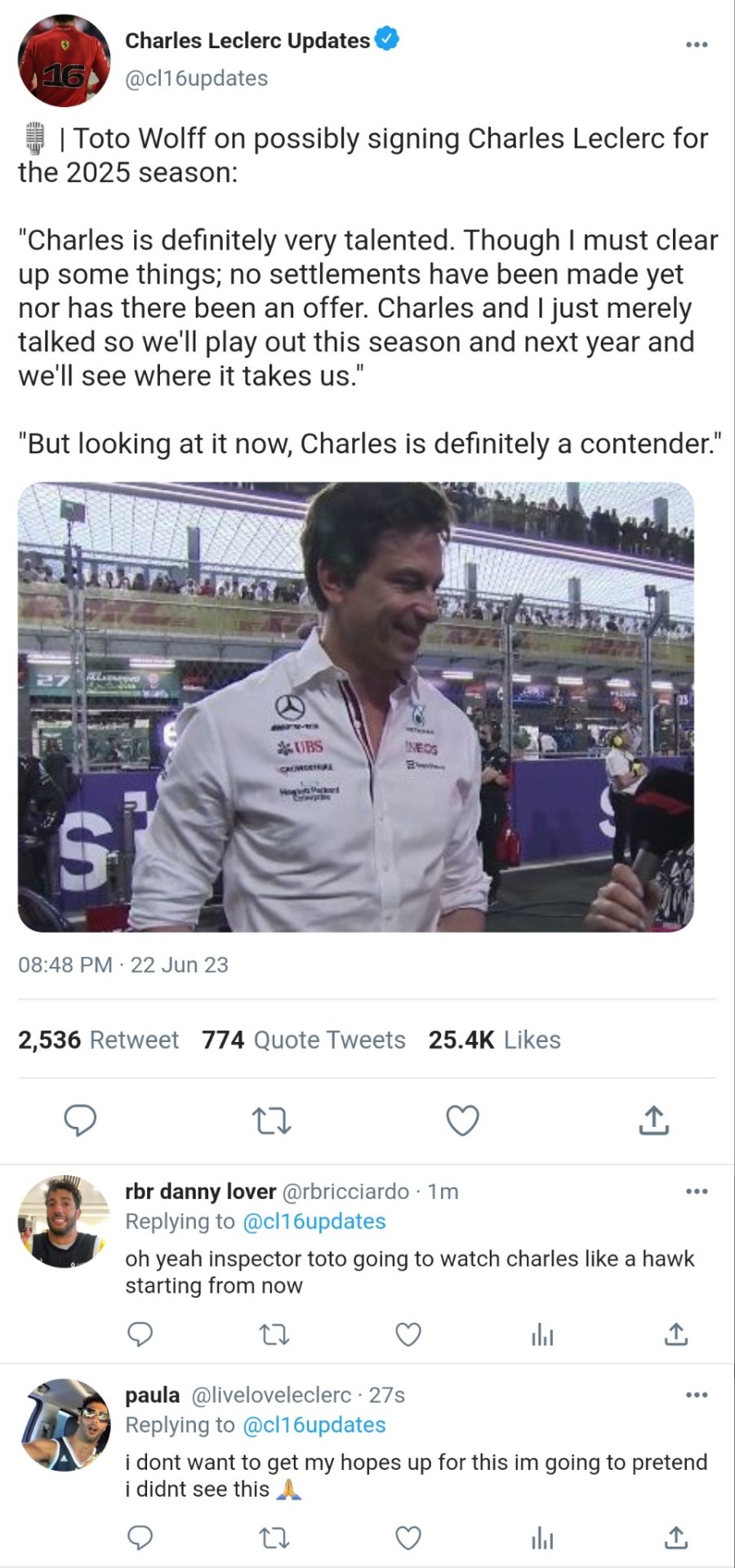Open paula's reply three-dot menu
Viewport: 735px width, 1568px height.
tap(696, 1395)
